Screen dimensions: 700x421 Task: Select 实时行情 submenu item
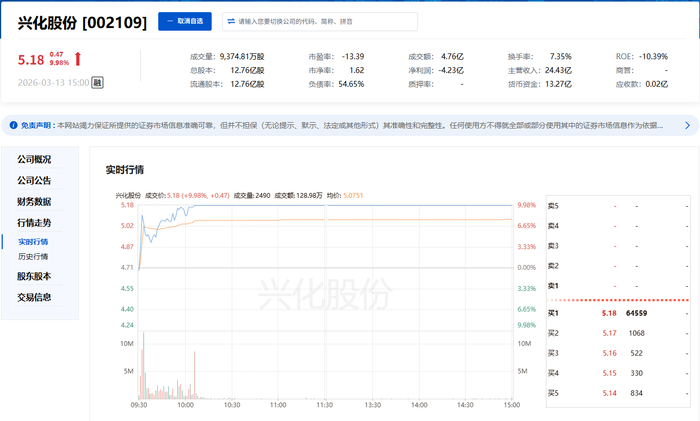click(33, 242)
